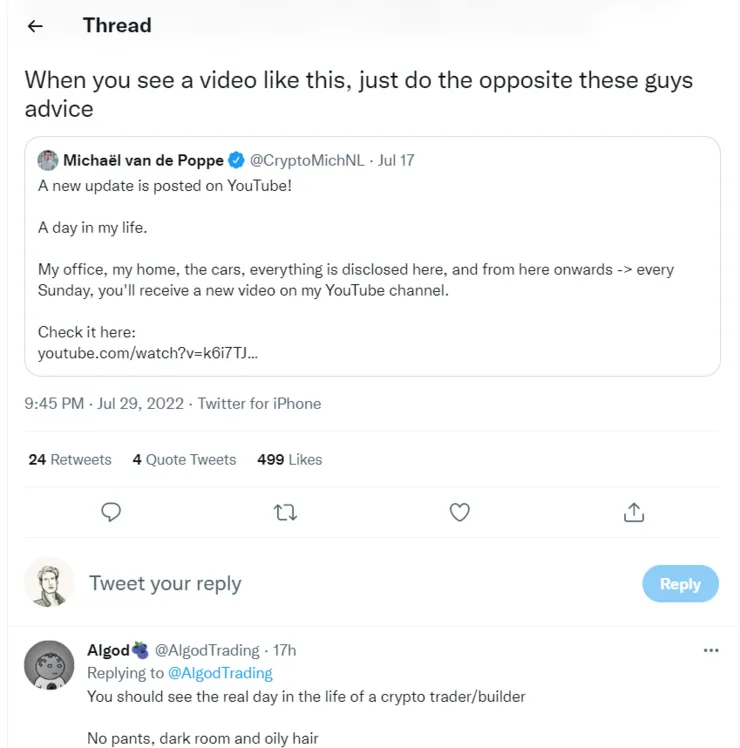View the 24 Retweets list
This screenshot has height=748, width=740.
[70, 459]
